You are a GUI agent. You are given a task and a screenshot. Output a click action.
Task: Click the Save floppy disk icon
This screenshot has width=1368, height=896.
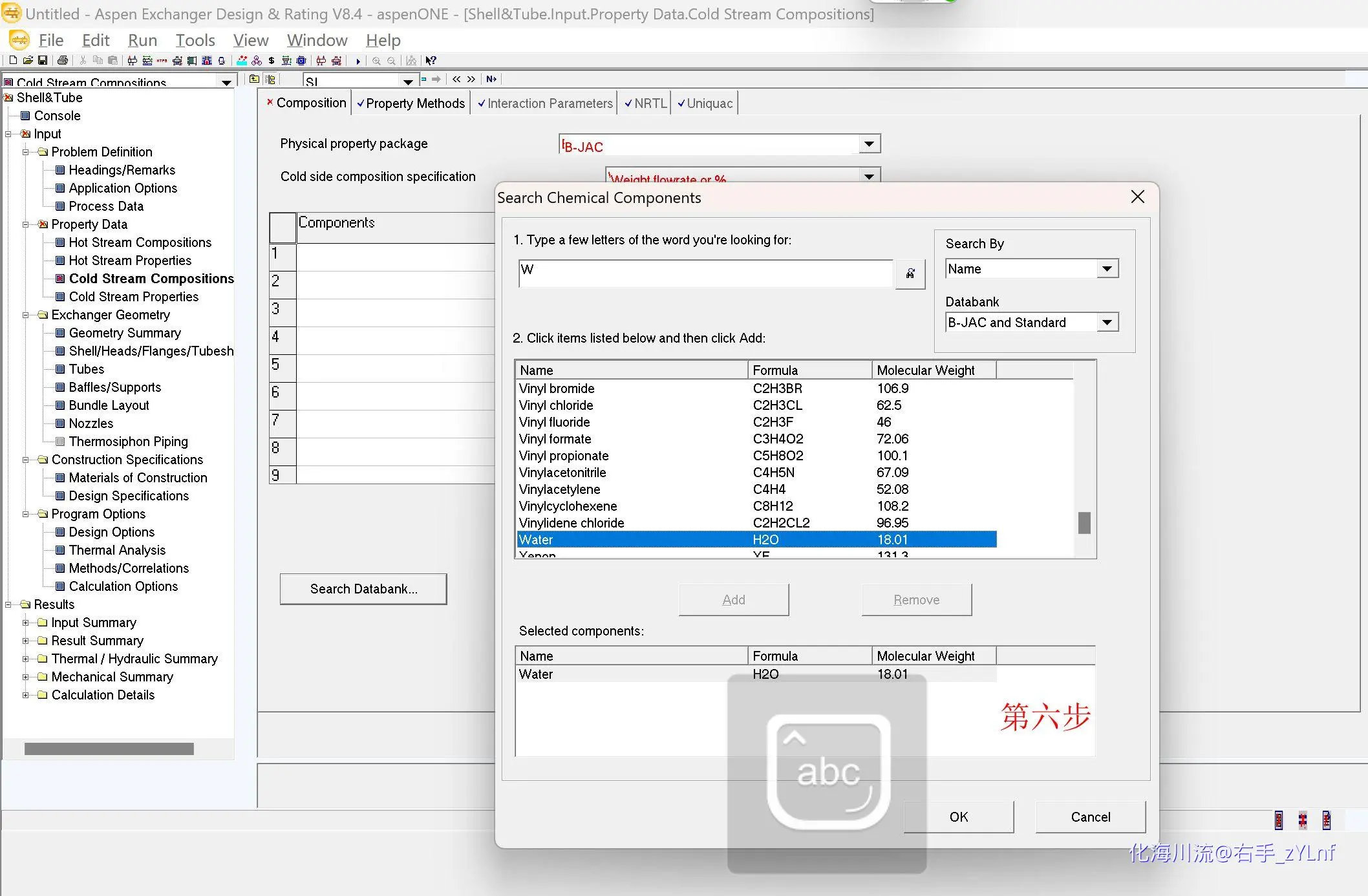pyautogui.click(x=43, y=61)
